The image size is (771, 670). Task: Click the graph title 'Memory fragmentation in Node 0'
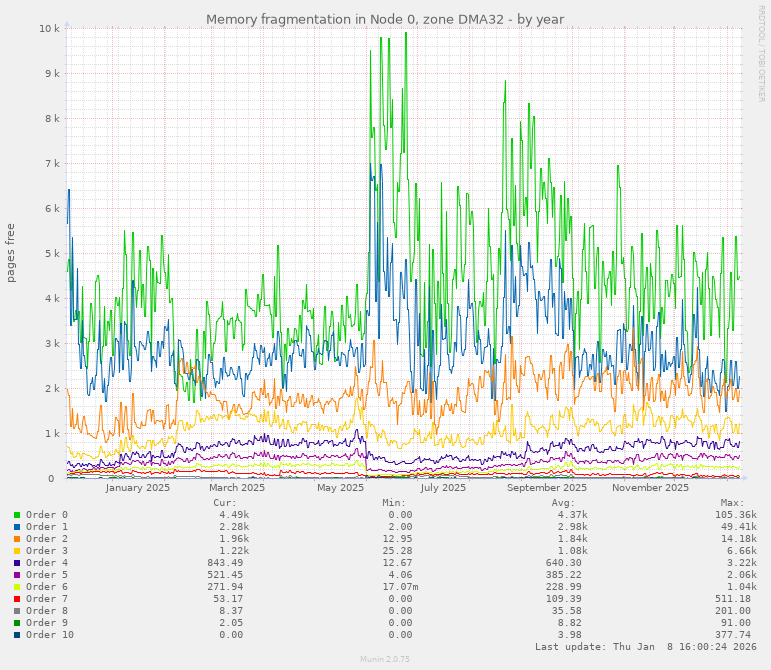click(308, 19)
